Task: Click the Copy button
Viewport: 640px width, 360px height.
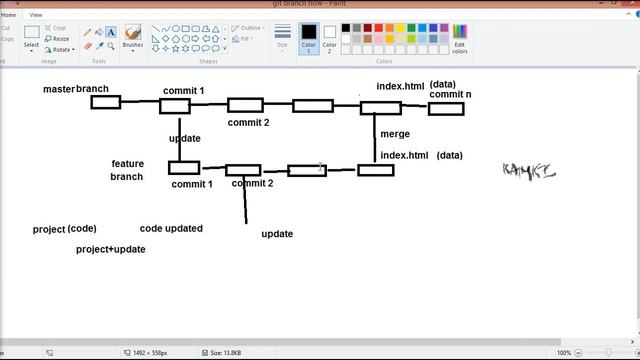Action: [7, 39]
